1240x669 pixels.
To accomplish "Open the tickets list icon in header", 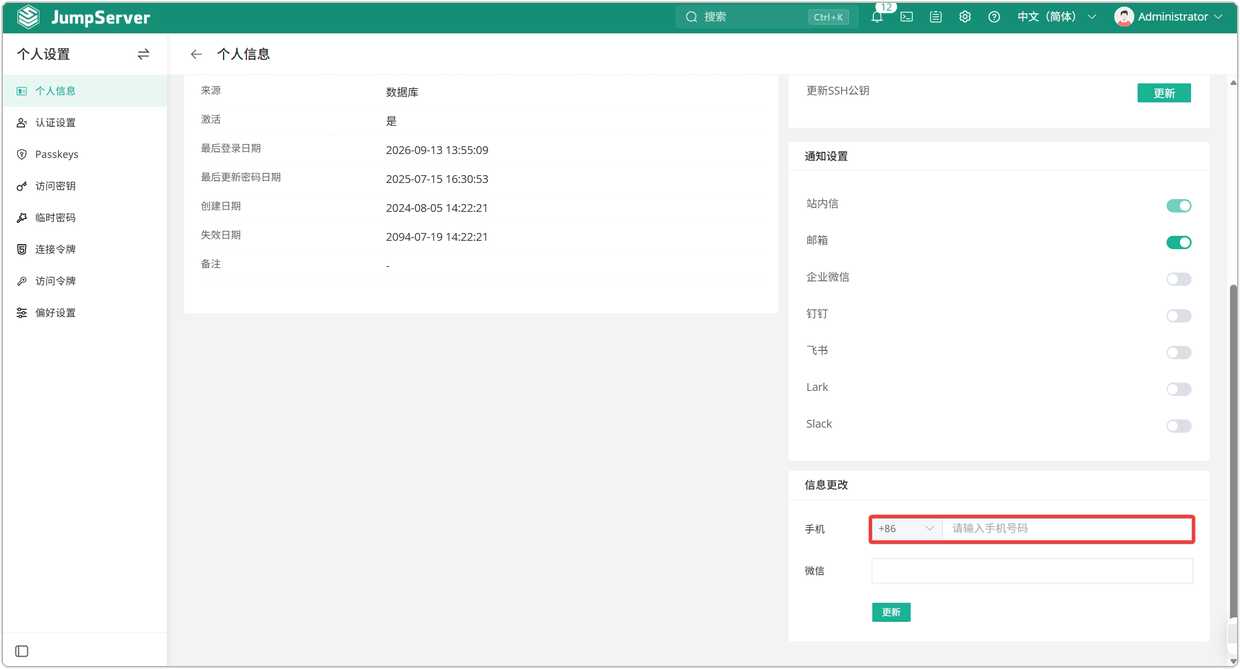I will pyautogui.click(x=935, y=17).
